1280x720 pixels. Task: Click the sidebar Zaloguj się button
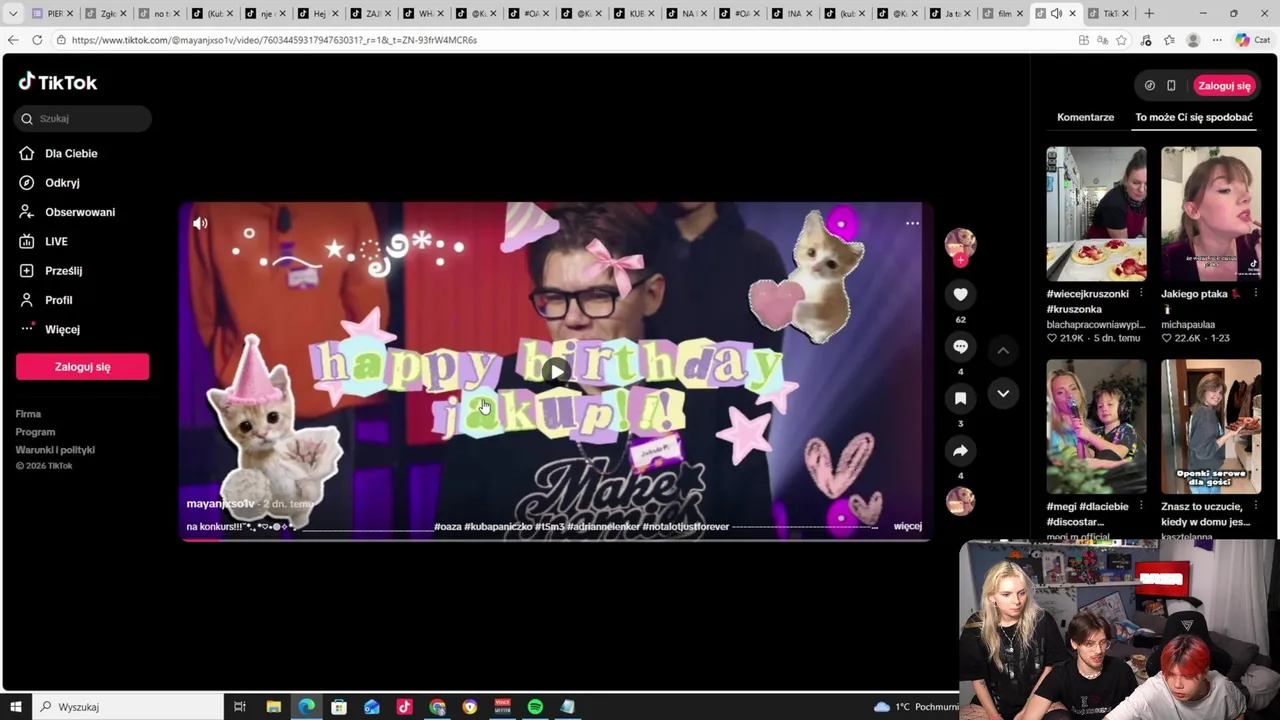point(82,367)
